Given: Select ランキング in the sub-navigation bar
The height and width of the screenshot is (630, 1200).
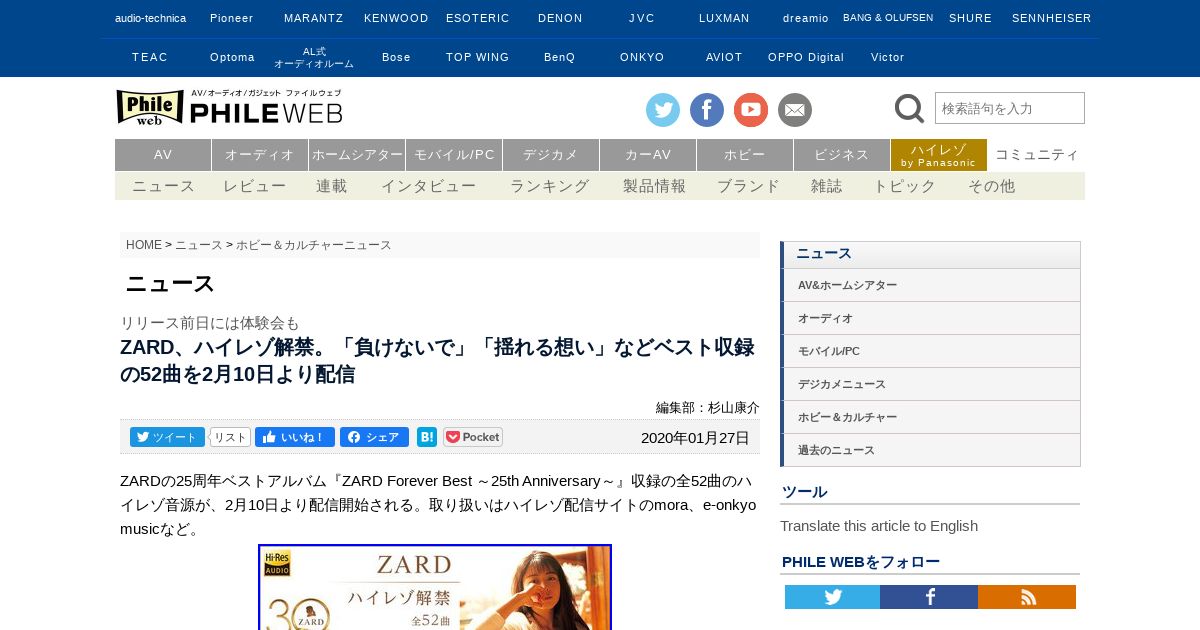Looking at the screenshot, I should click(x=550, y=186).
